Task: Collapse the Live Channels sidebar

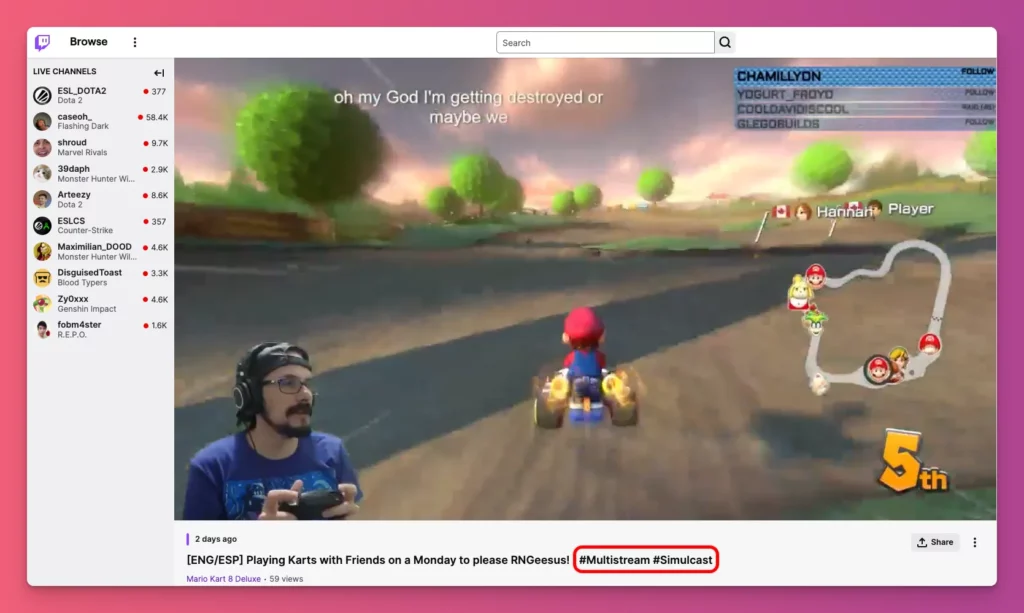Action: (x=158, y=72)
